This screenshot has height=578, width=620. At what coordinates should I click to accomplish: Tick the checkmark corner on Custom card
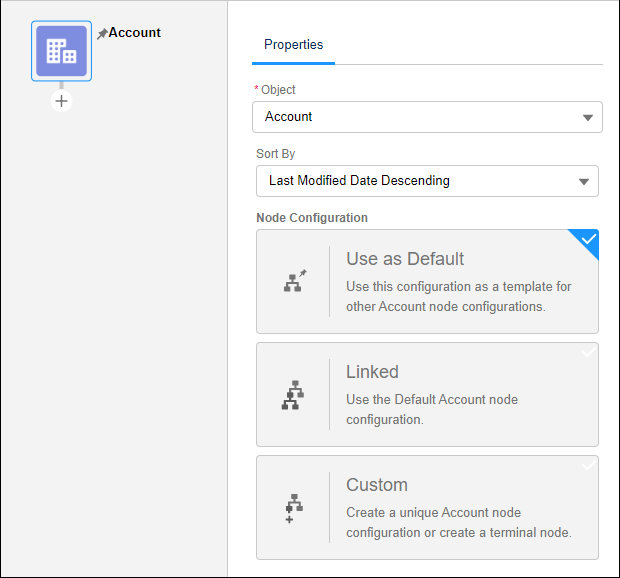(x=588, y=466)
